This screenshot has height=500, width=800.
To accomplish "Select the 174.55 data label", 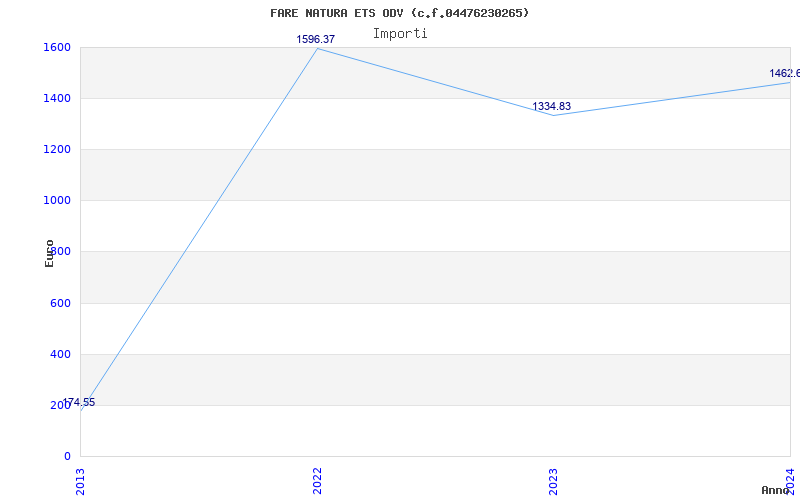I will (79, 403).
